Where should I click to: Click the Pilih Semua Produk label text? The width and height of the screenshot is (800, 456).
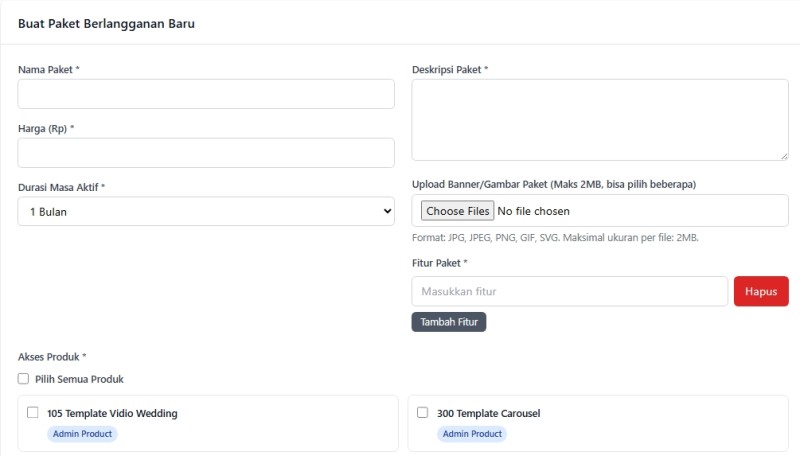pyautogui.click(x=79, y=379)
